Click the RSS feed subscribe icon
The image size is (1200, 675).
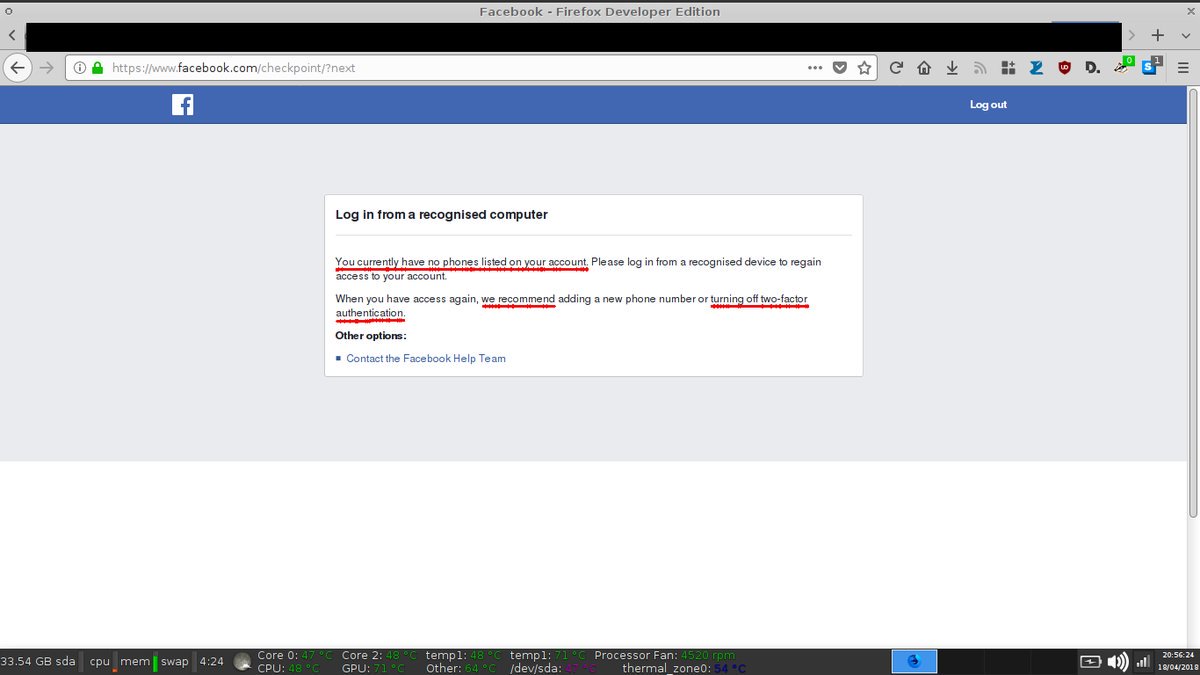[x=980, y=68]
